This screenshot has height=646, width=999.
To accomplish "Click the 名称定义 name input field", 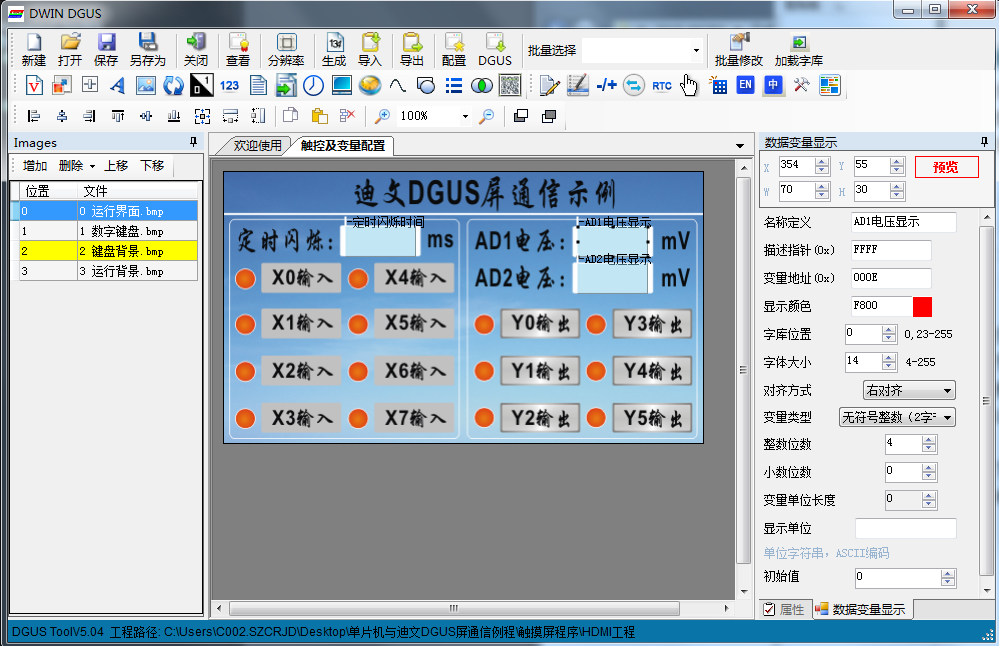I will pyautogui.click(x=903, y=222).
